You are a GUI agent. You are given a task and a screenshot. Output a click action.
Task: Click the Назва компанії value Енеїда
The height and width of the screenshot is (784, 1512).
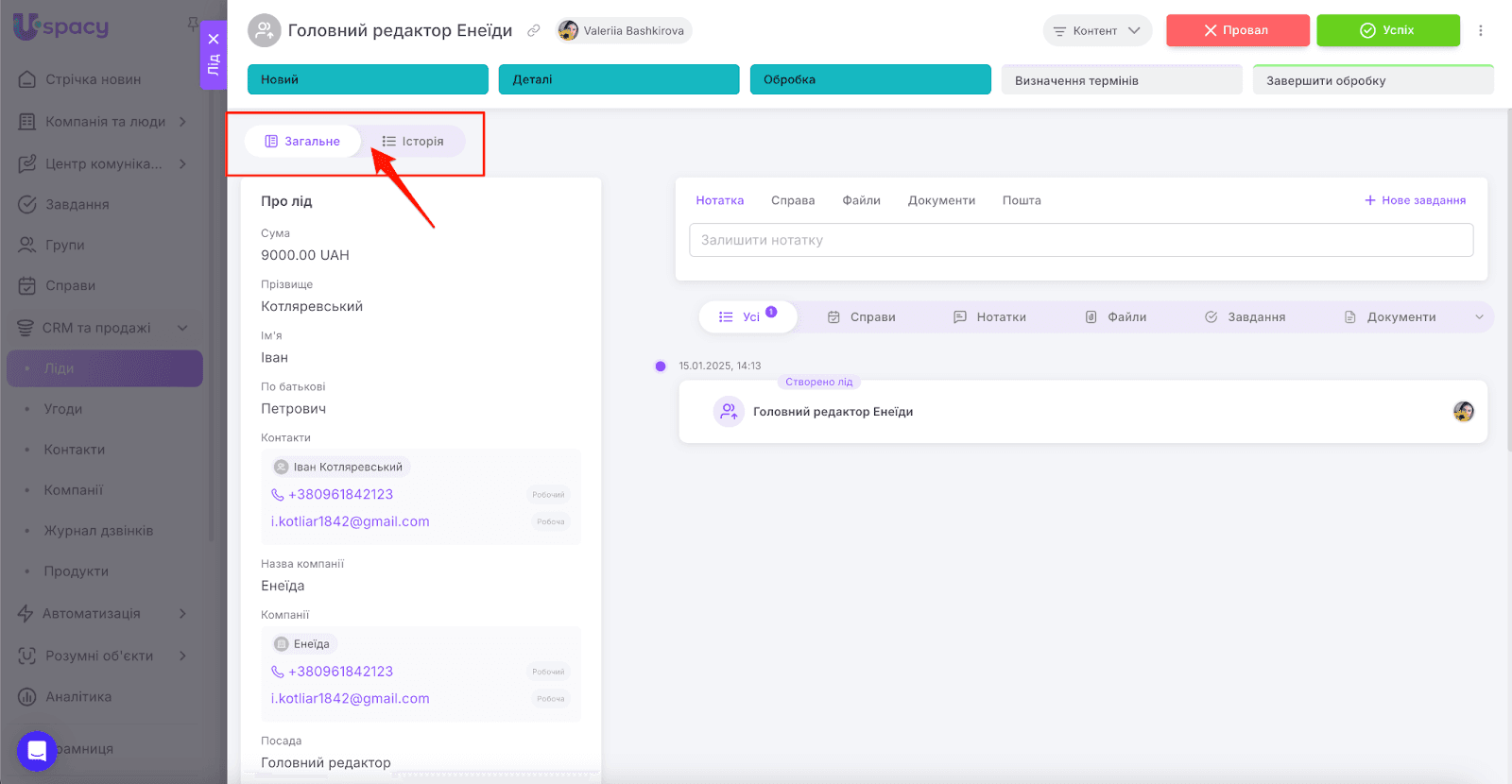[x=283, y=586]
